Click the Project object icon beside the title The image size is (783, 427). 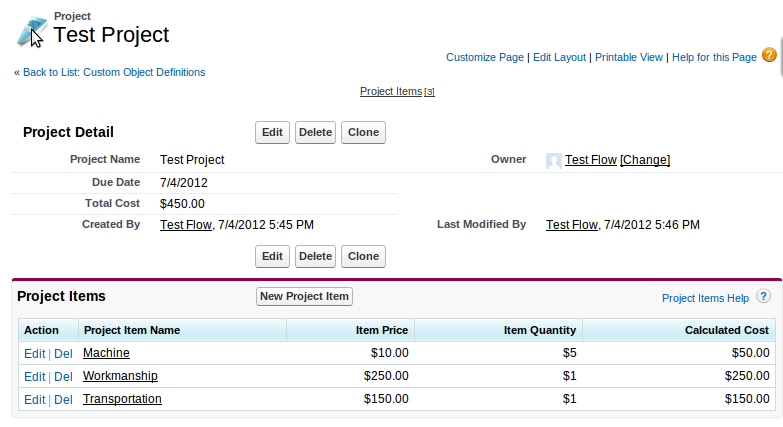[31, 32]
